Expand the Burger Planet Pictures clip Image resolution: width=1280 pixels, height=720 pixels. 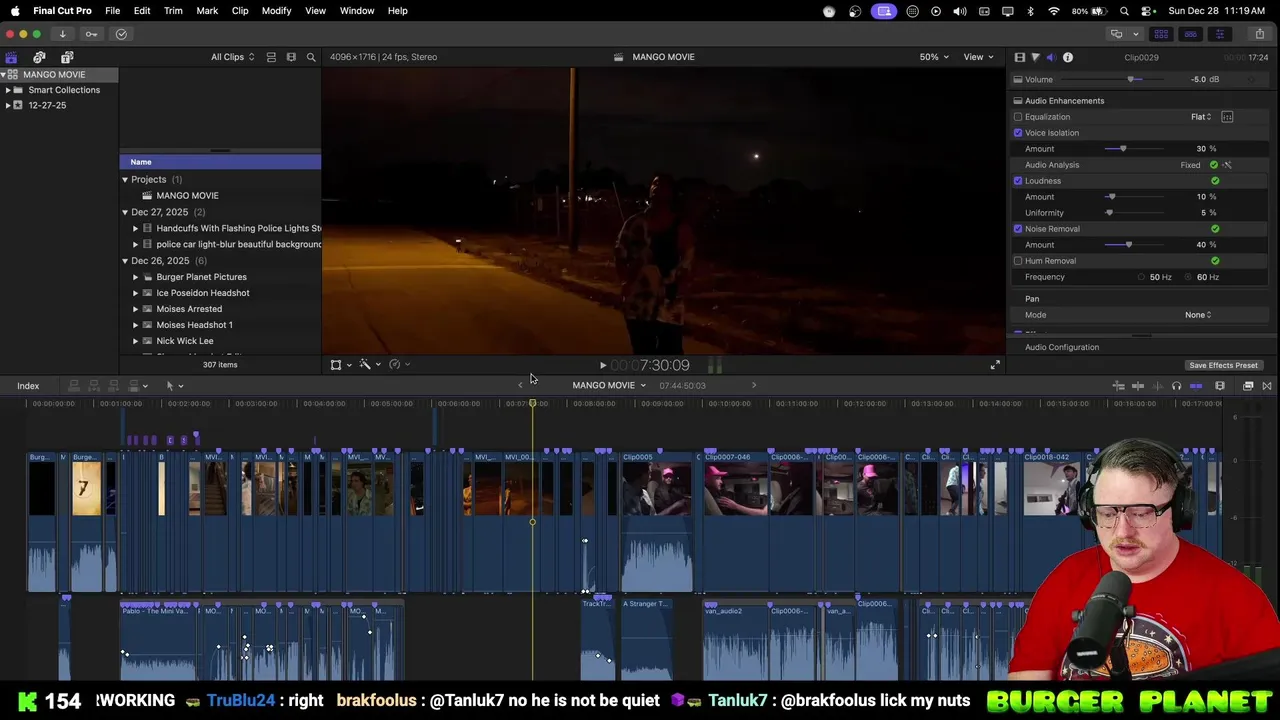pos(135,277)
